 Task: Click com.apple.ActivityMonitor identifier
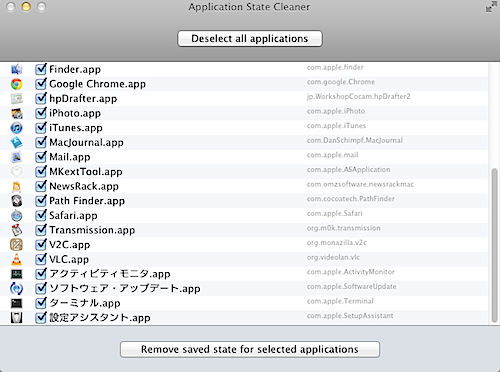coord(351,272)
